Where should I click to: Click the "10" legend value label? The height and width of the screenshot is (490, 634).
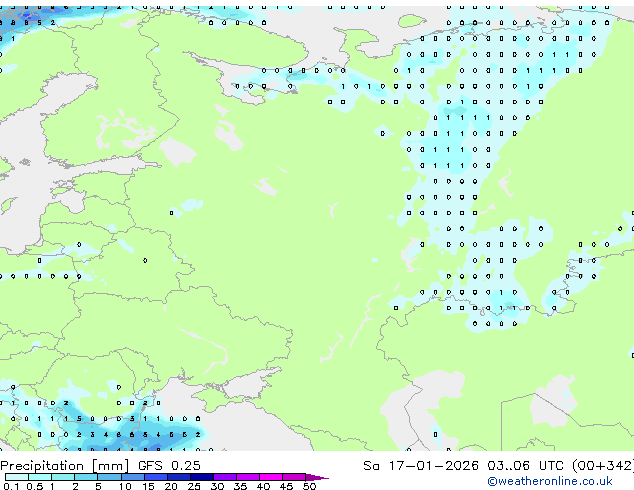[125, 486]
